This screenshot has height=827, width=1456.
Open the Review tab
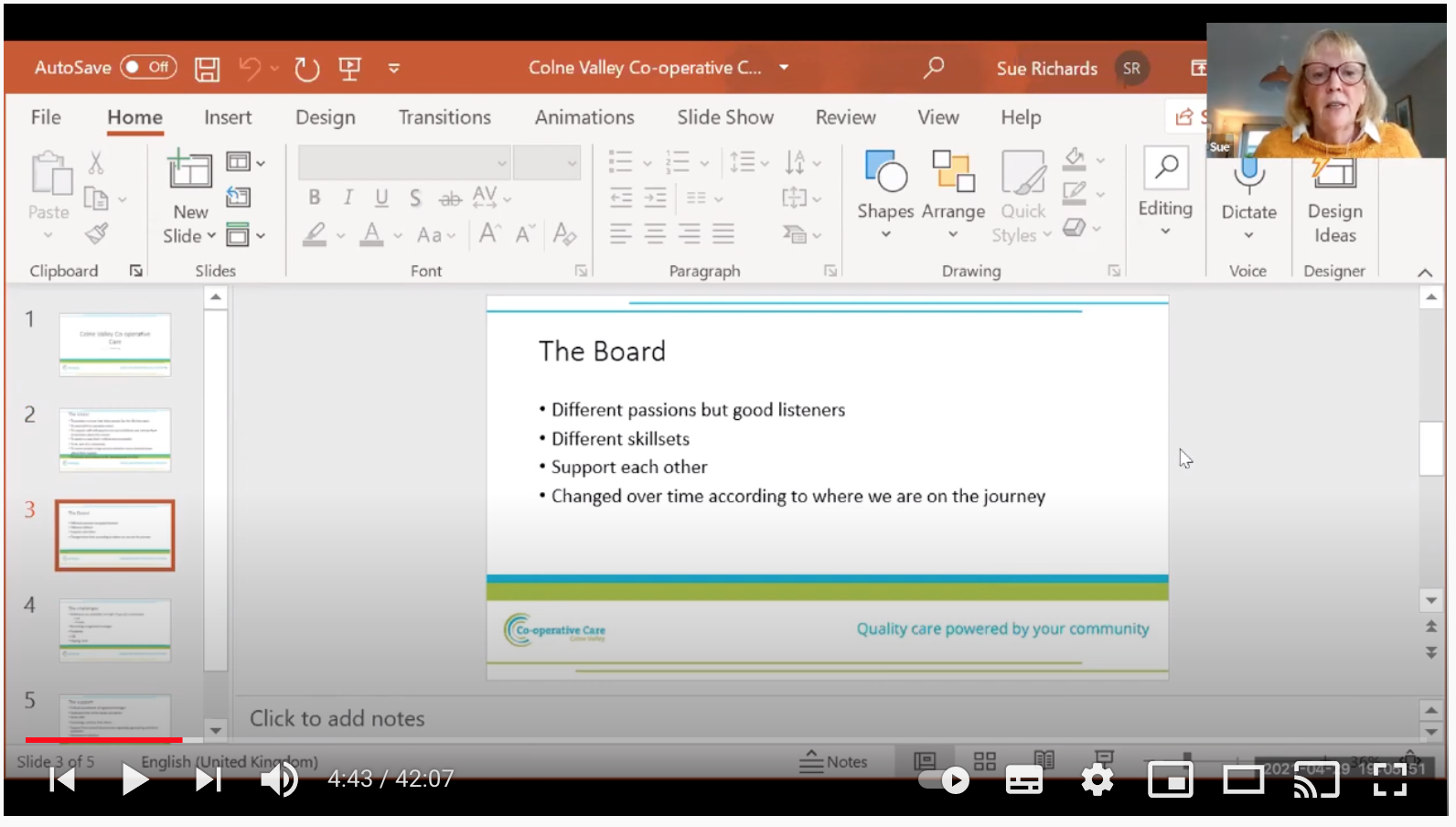point(846,117)
